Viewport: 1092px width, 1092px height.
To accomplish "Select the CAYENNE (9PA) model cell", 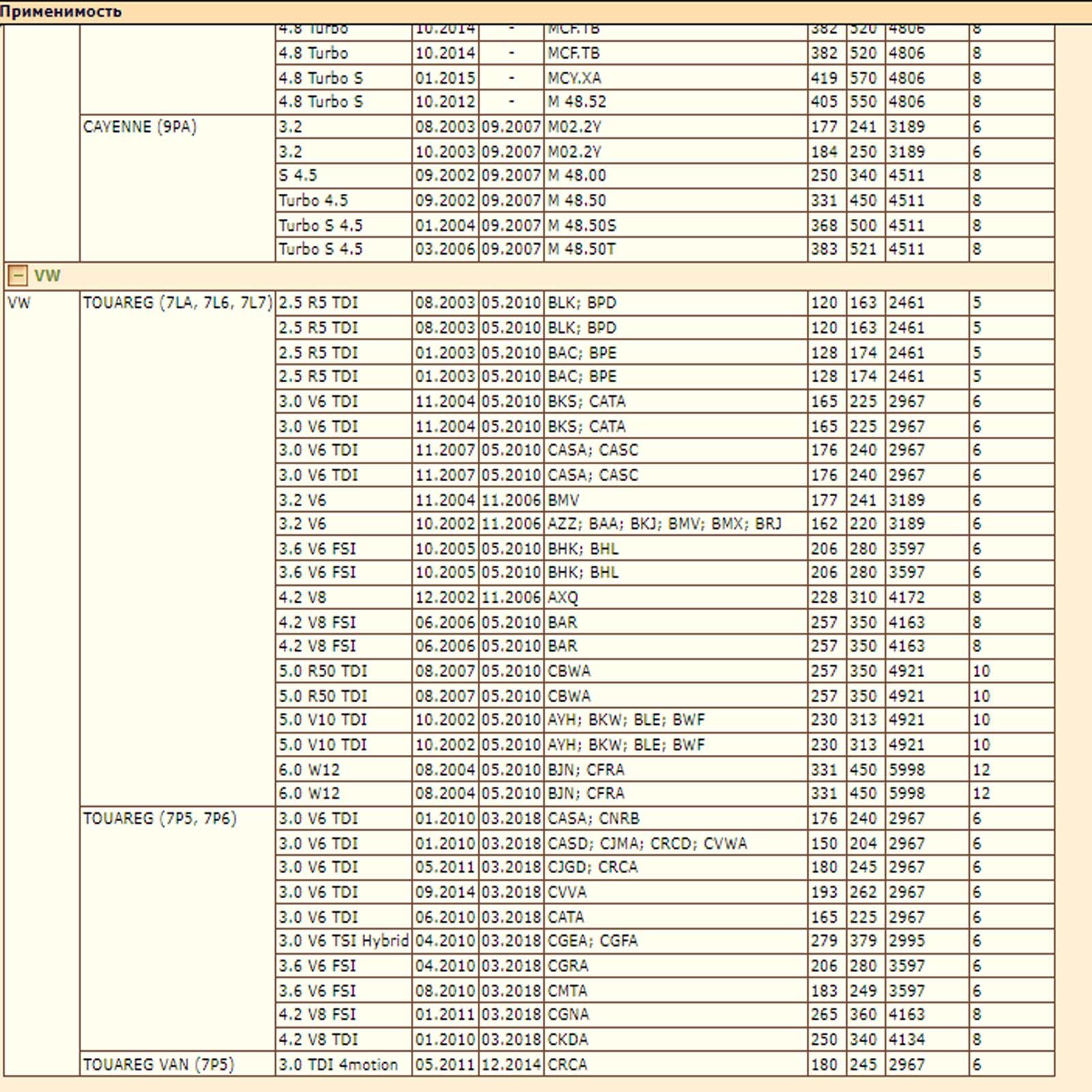I will (x=140, y=127).
